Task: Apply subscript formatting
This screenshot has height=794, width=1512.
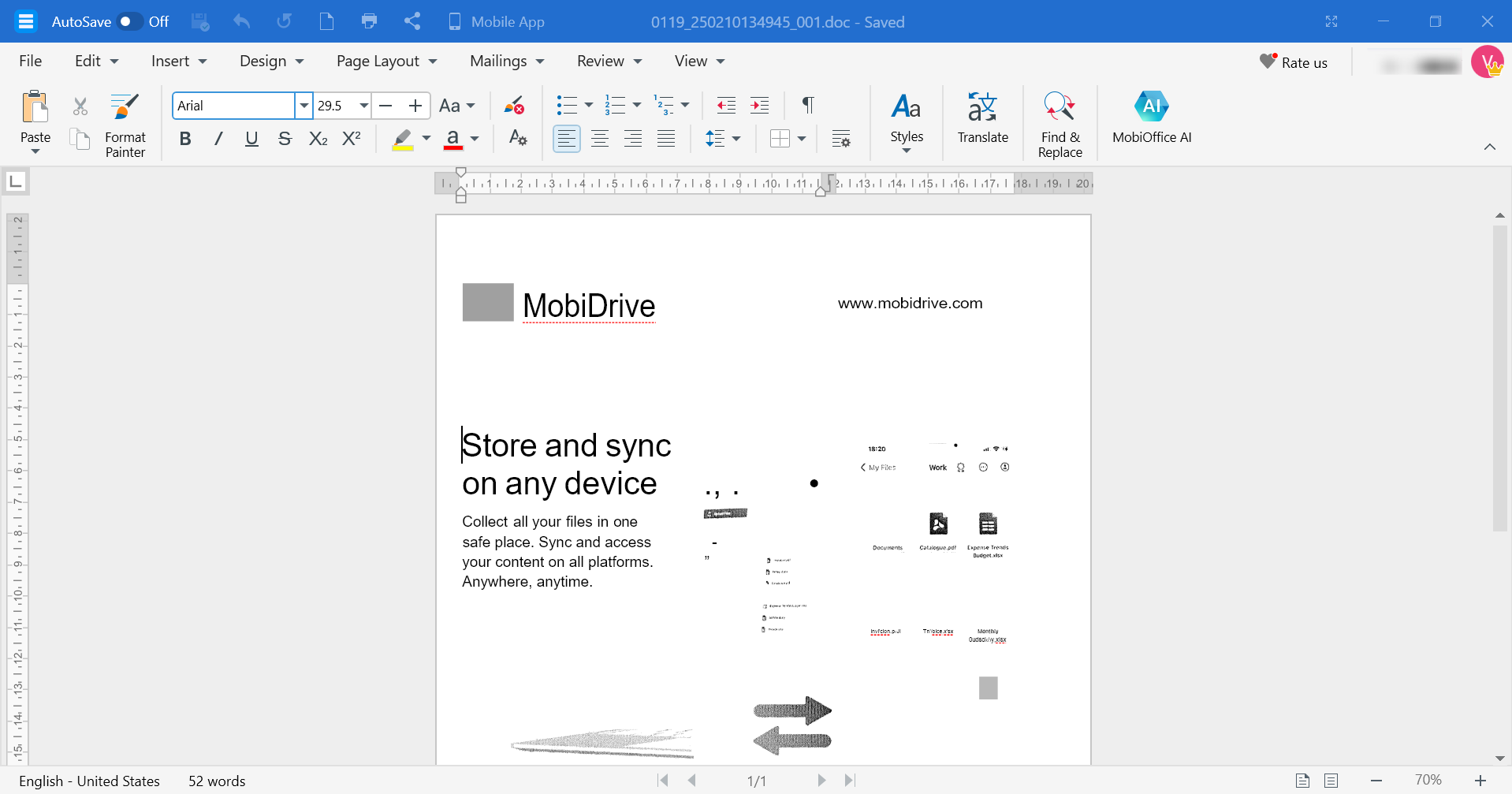Action: pyautogui.click(x=318, y=138)
